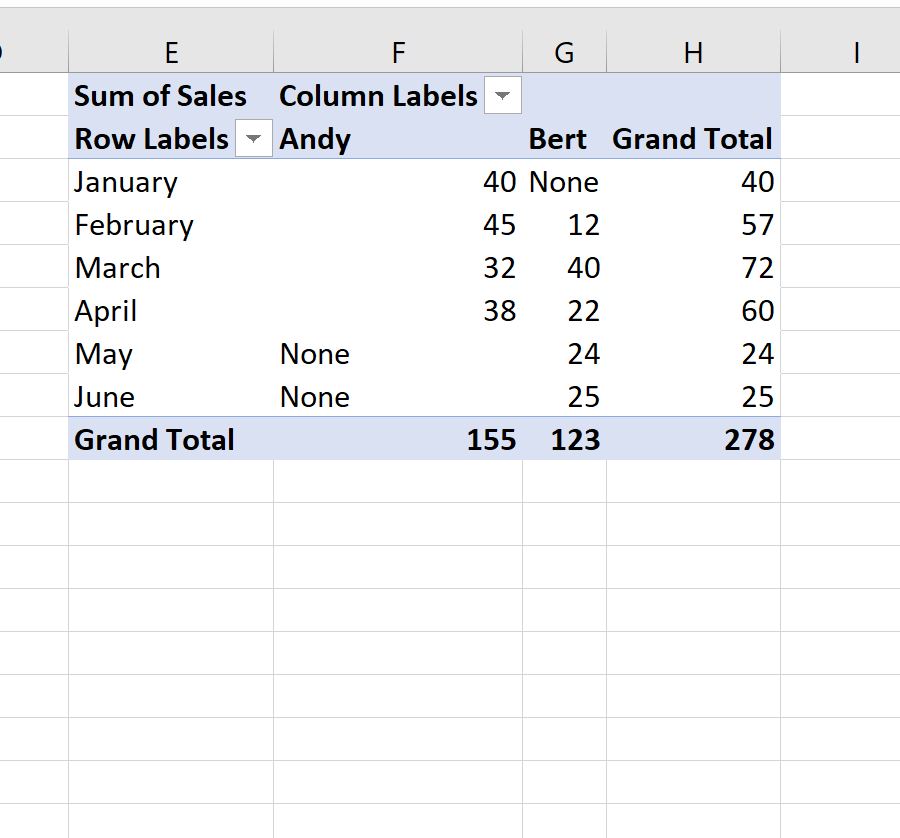900x838 pixels.
Task: Click the Sum of Sales cell
Action: tap(171, 95)
